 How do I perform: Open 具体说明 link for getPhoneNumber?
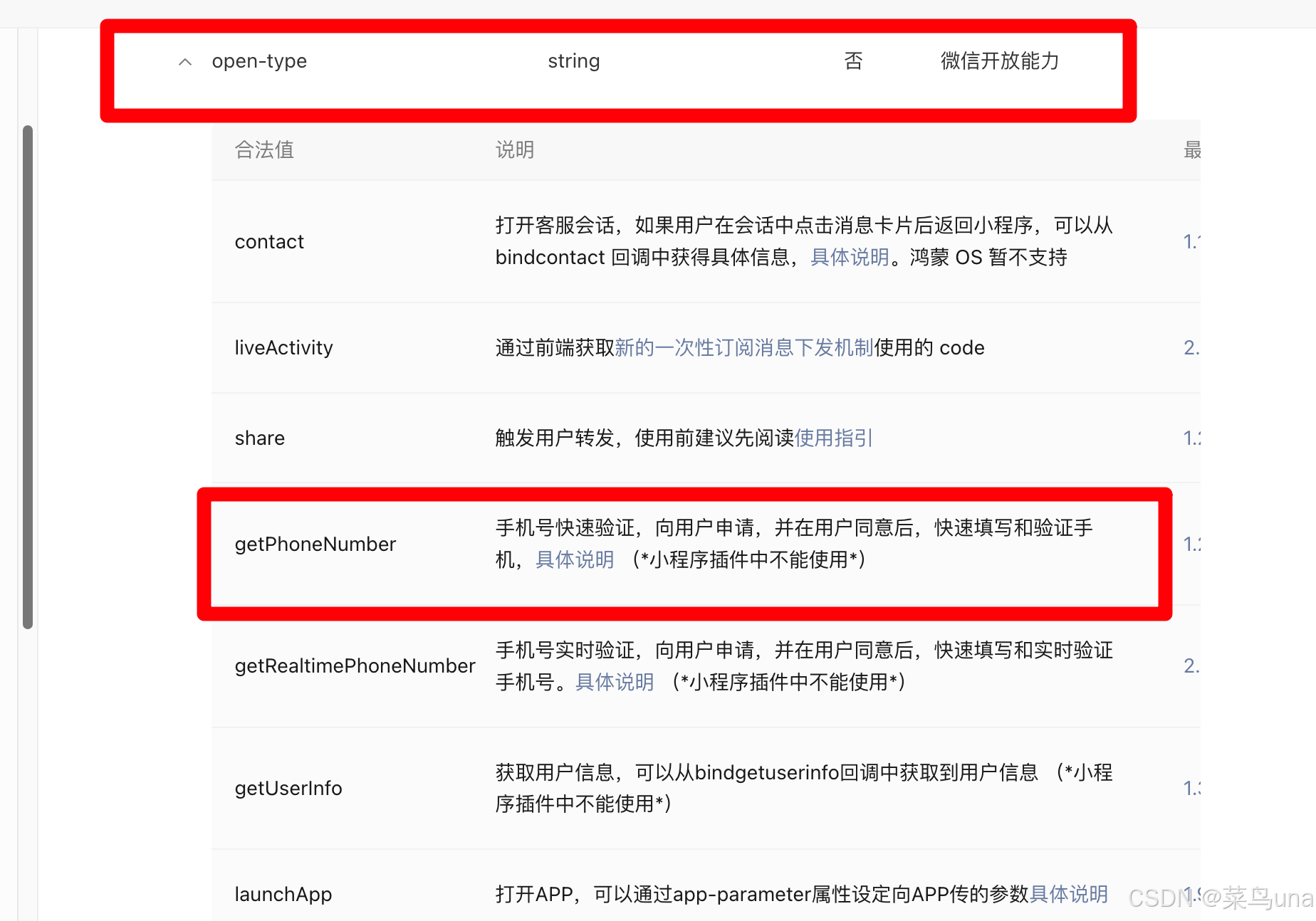coord(574,560)
